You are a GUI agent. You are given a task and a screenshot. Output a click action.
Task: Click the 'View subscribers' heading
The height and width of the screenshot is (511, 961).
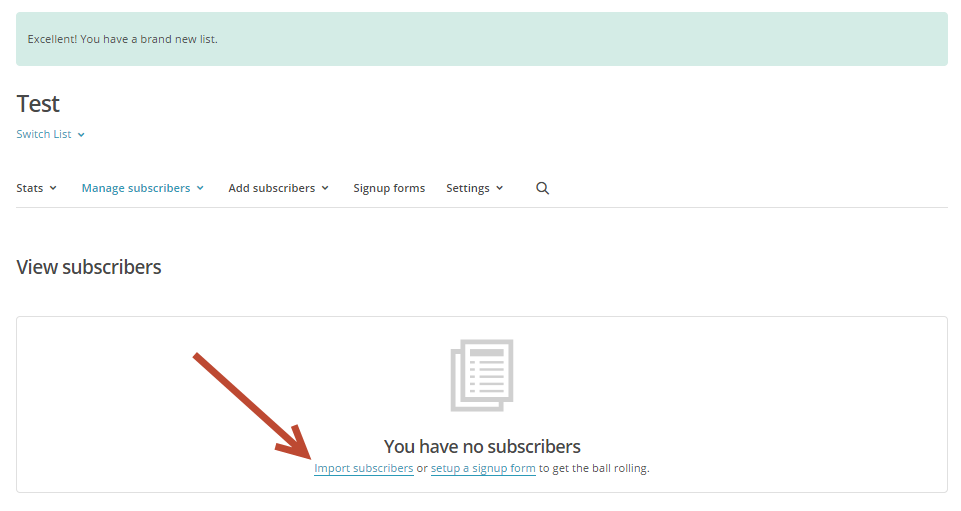click(89, 267)
